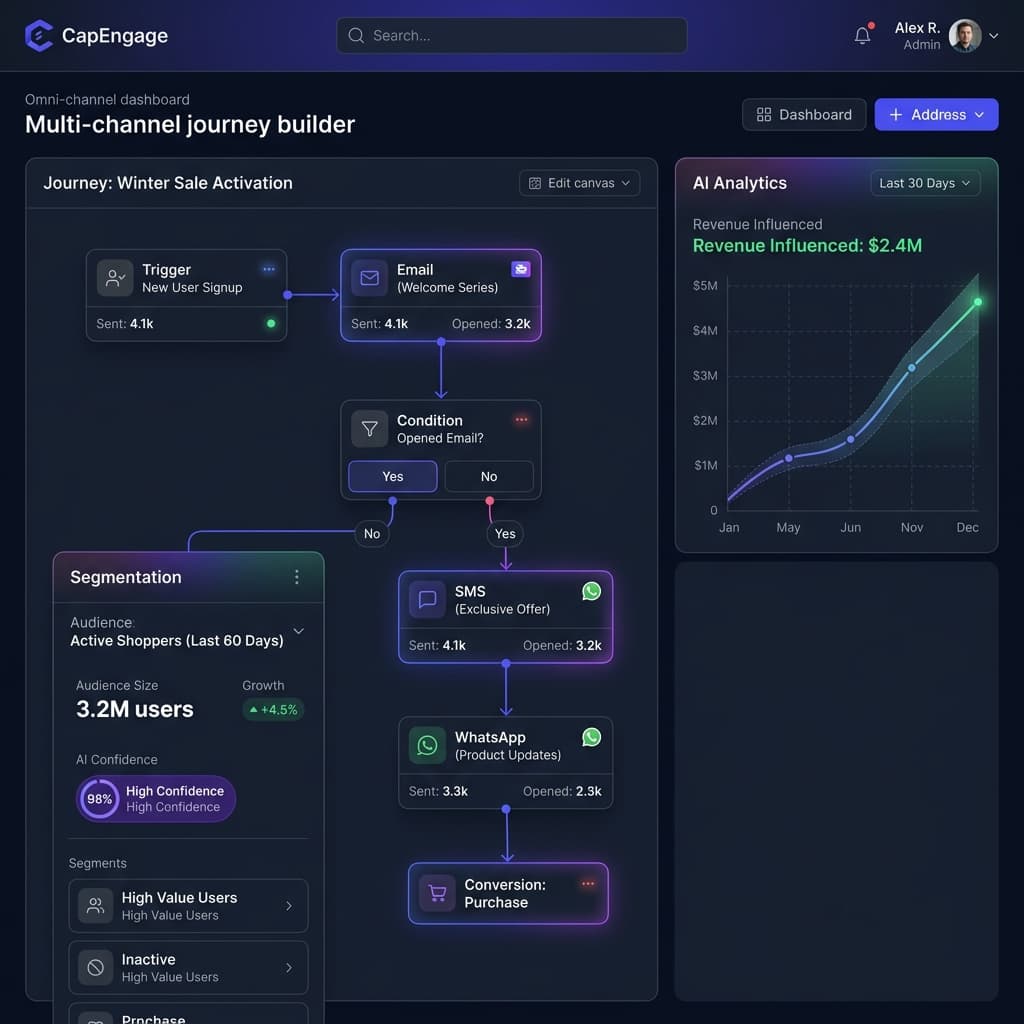Click the Condition funnel icon

coord(370,429)
